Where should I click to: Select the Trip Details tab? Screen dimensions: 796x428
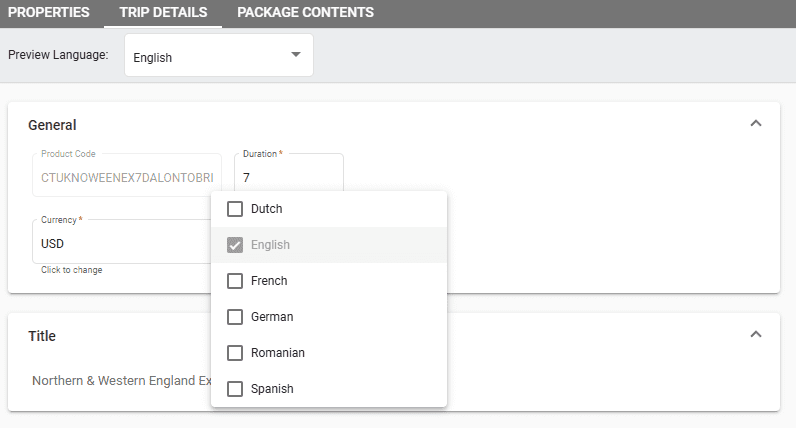click(x=162, y=13)
